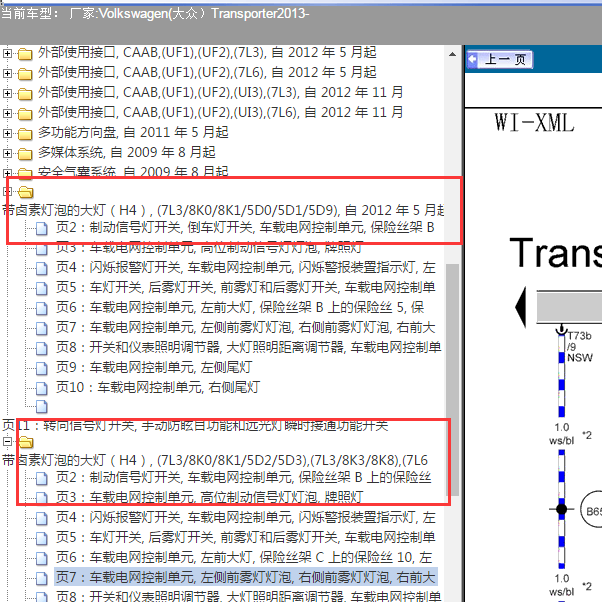This screenshot has width=602, height=602.
Task: Expand the 多媒体系统 folder node
Action: (x=7, y=153)
